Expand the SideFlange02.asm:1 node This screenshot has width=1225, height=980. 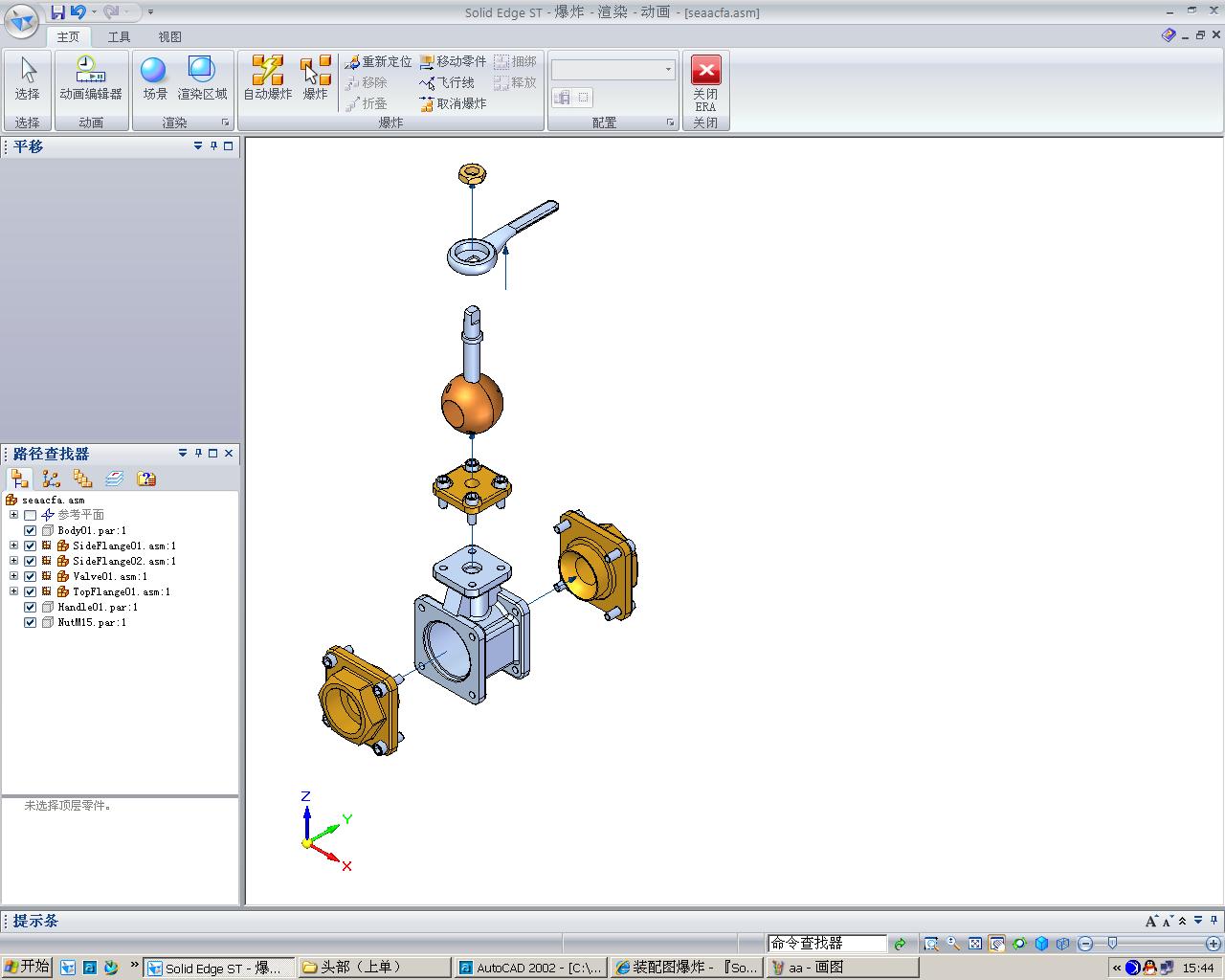pos(13,561)
